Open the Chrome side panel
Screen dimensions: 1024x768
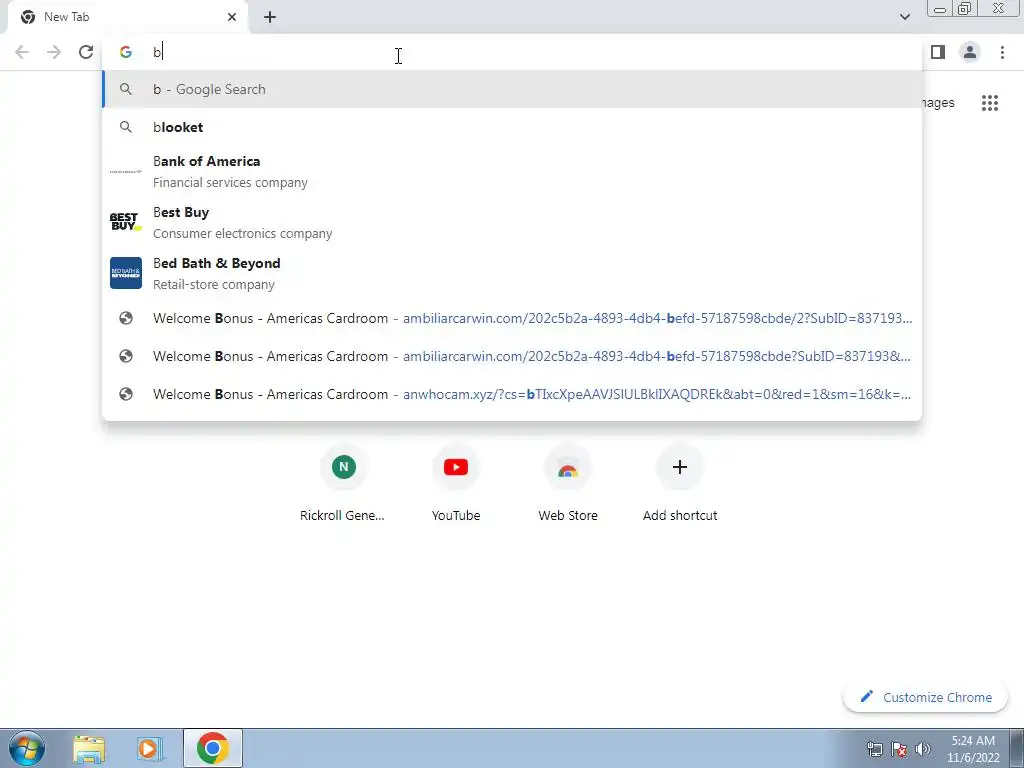938,52
